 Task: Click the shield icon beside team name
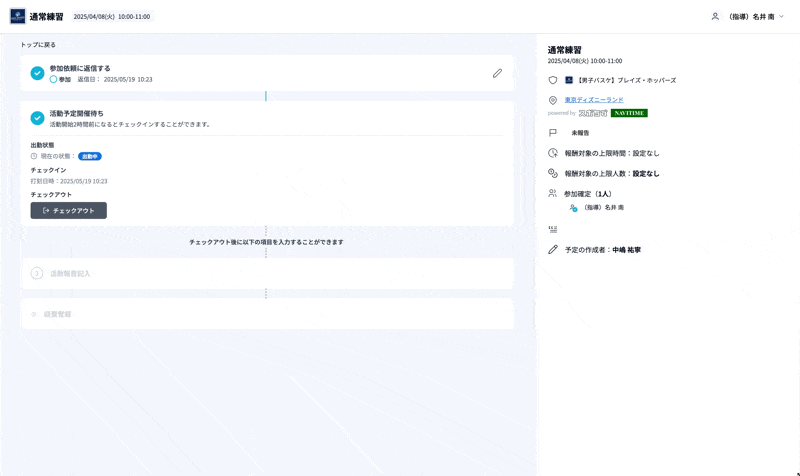553,80
